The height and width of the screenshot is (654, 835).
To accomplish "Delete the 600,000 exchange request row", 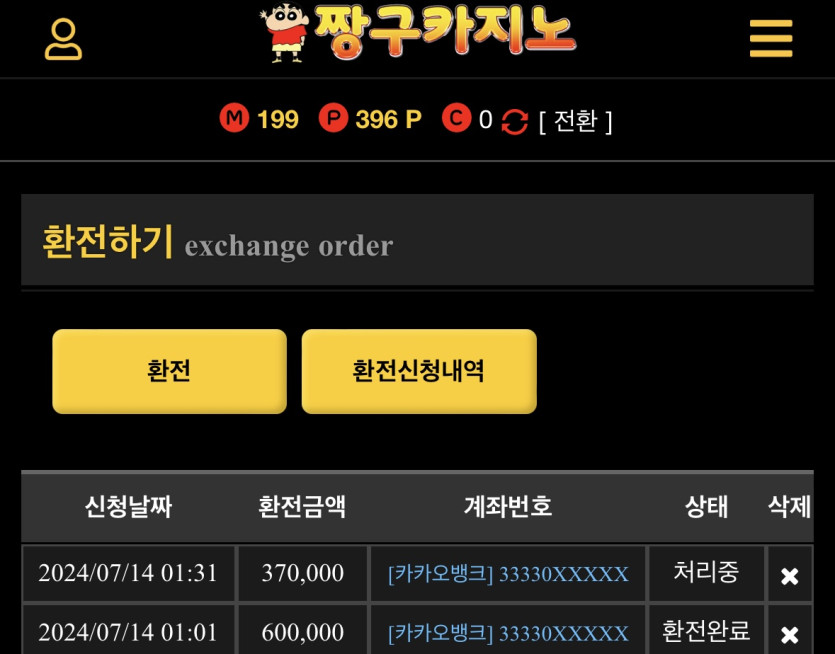I will point(789,634).
